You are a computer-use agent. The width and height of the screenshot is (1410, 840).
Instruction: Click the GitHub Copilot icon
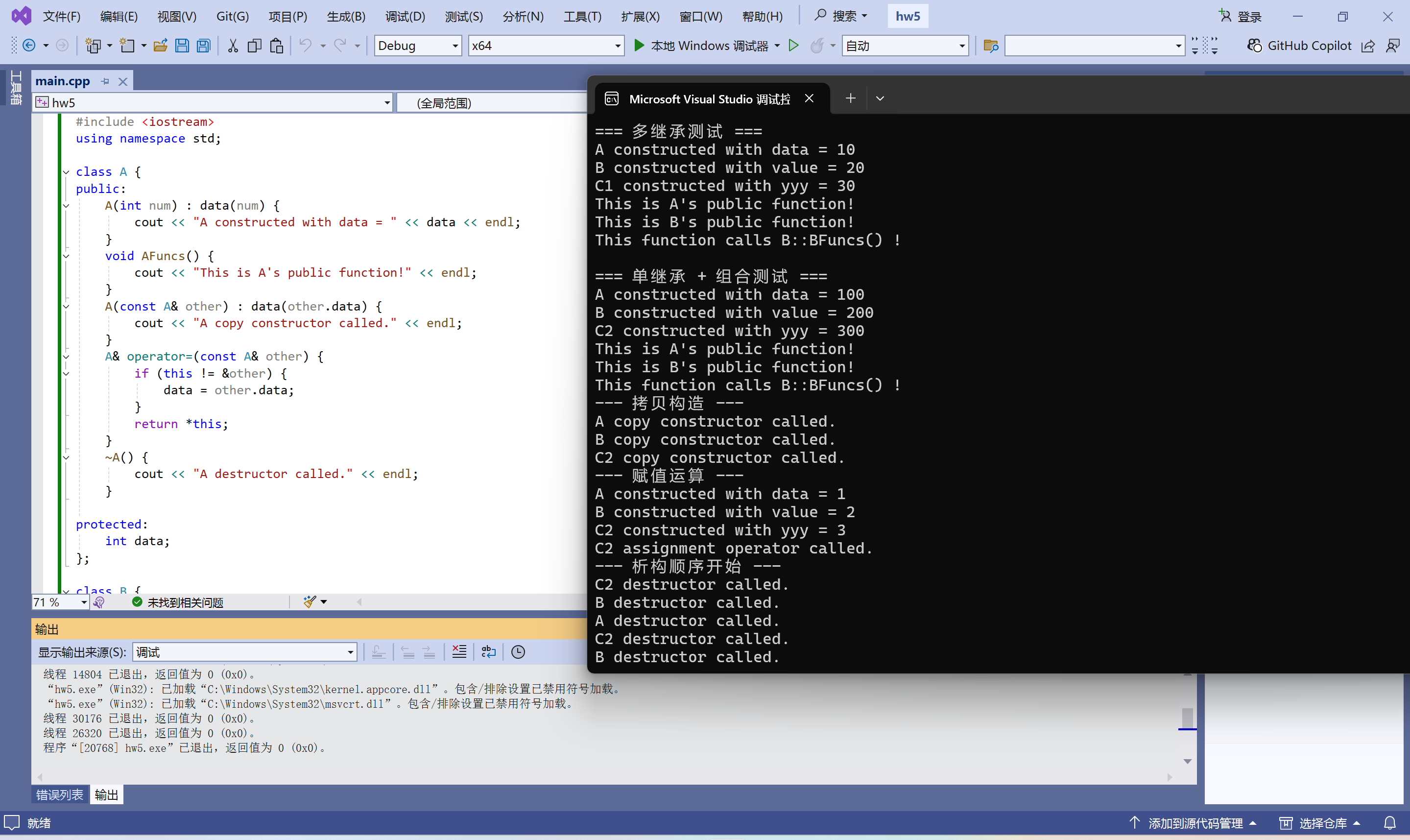(1254, 46)
